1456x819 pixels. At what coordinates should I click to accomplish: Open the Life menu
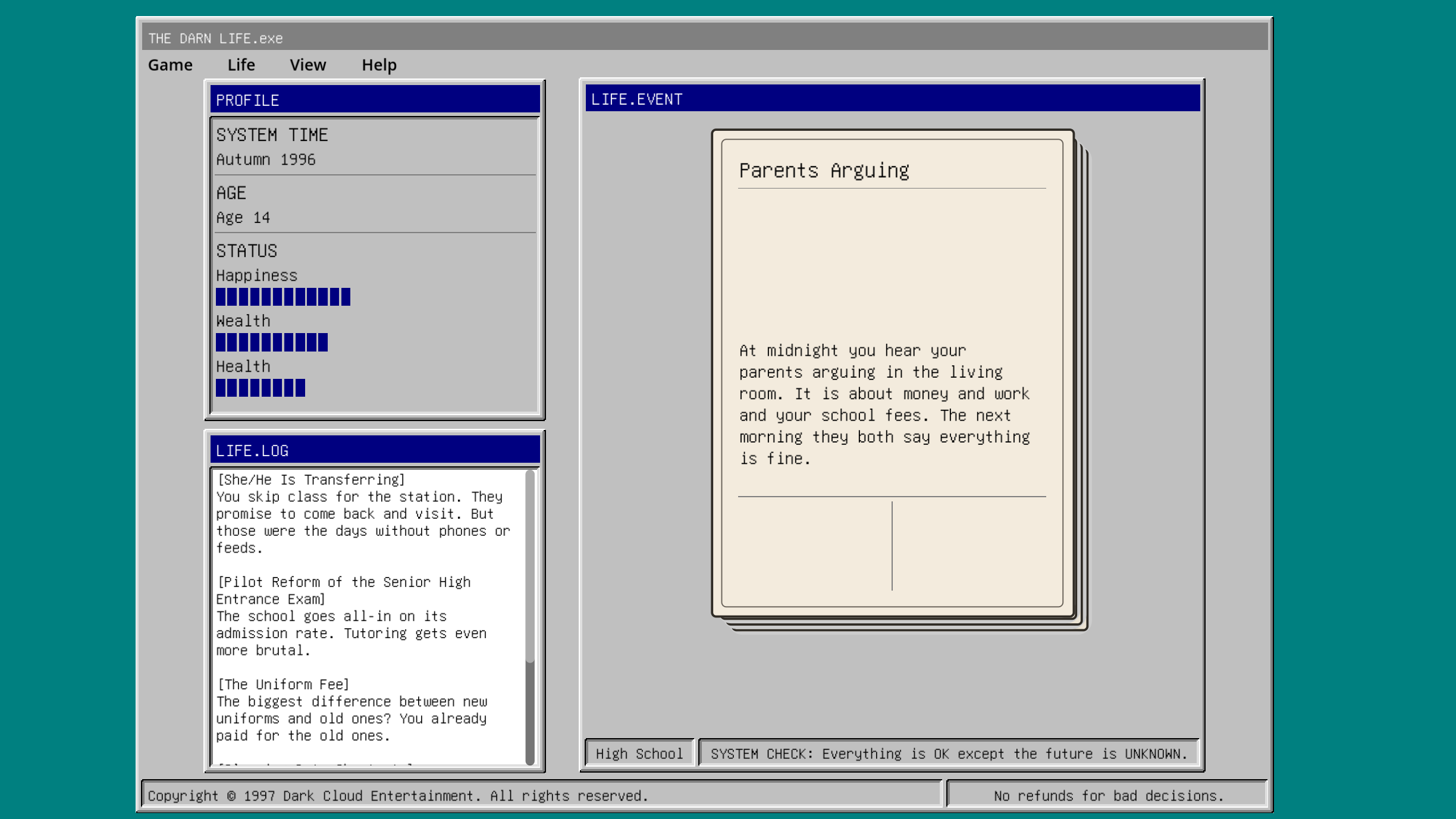tap(241, 65)
